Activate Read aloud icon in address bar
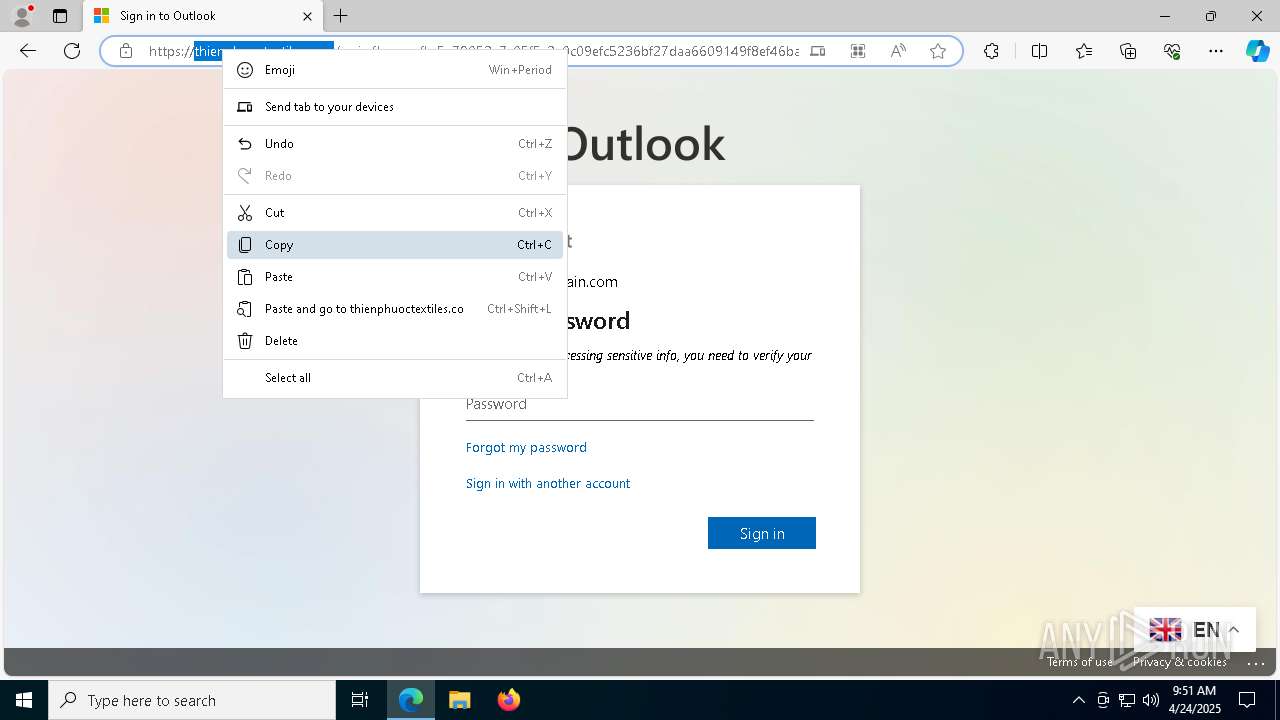Screen dimensions: 1280x720 pos(898,51)
